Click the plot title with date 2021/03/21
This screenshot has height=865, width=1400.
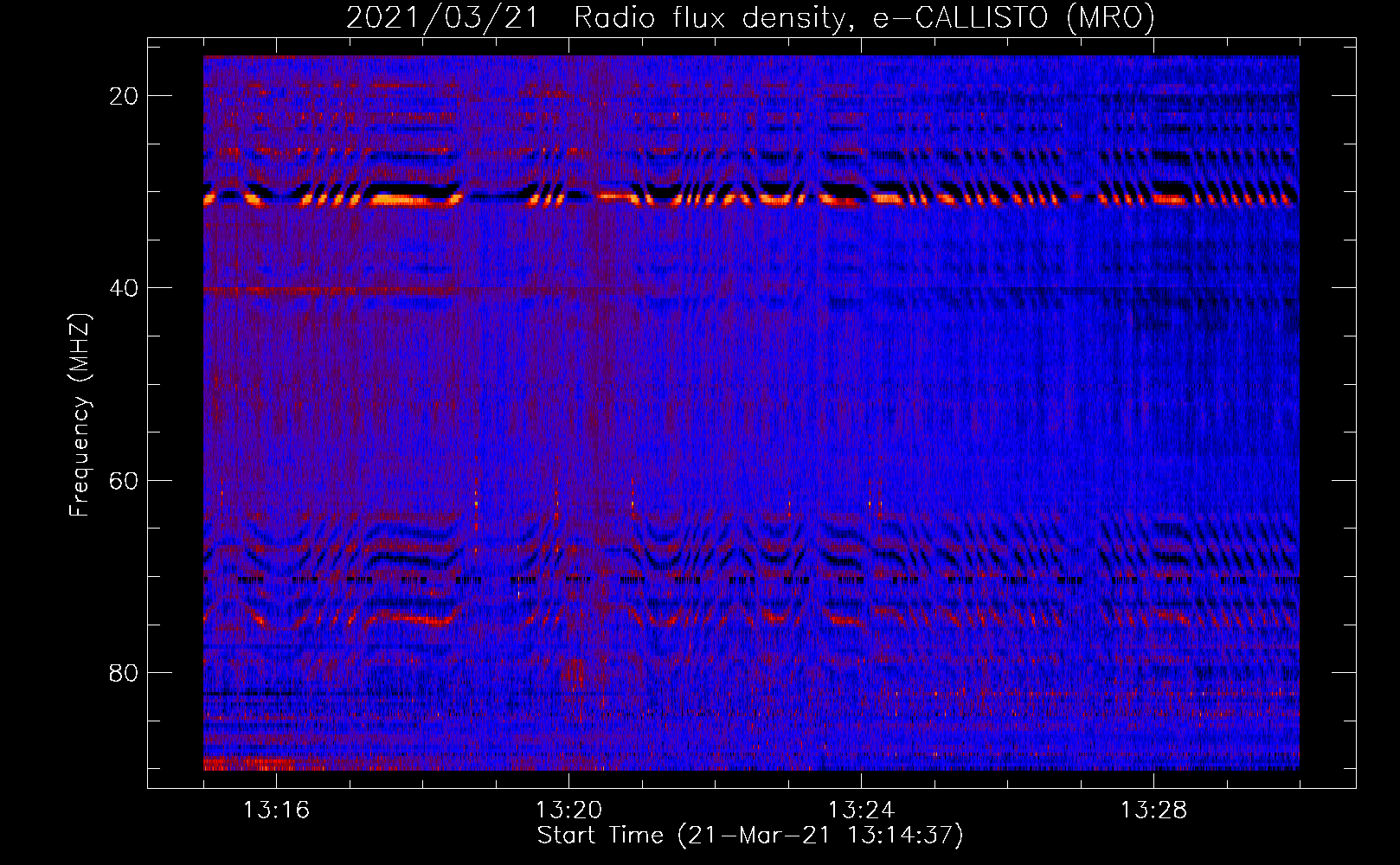[x=750, y=17]
